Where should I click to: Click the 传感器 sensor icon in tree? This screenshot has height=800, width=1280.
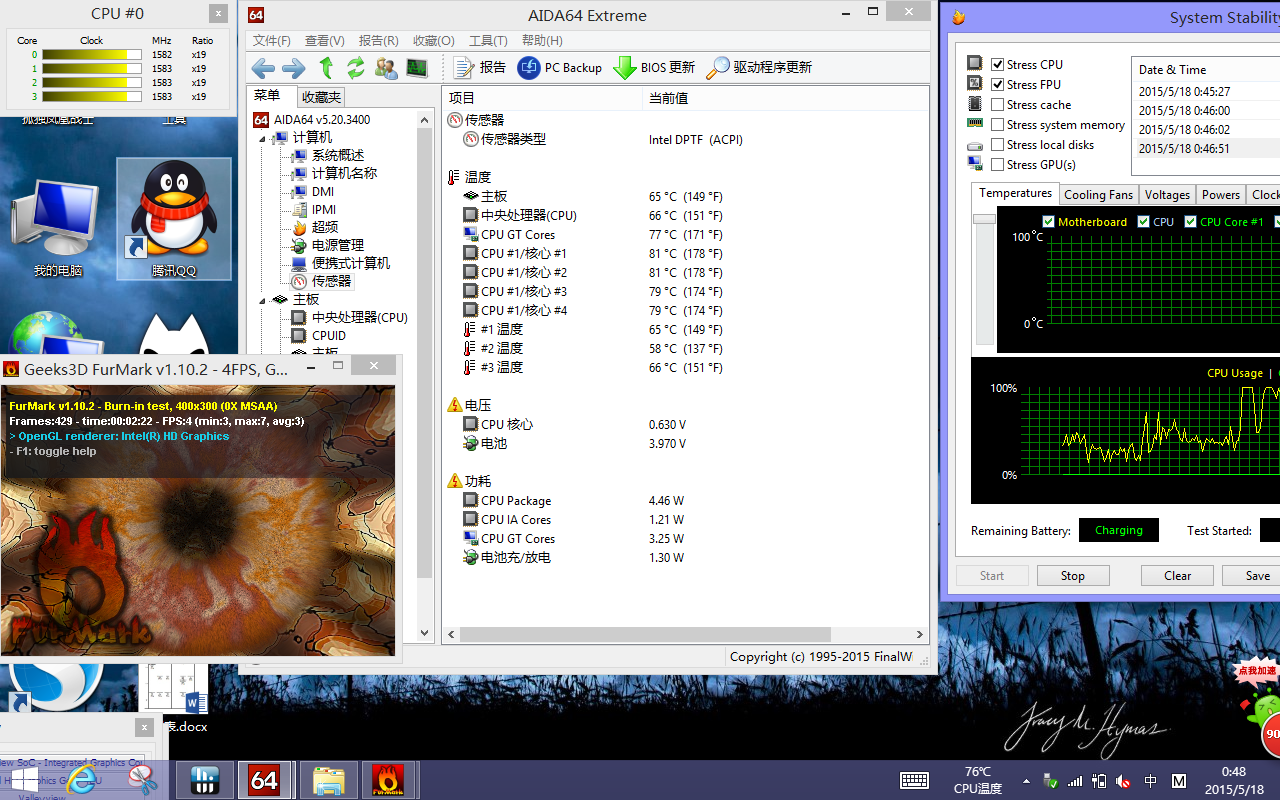298,281
